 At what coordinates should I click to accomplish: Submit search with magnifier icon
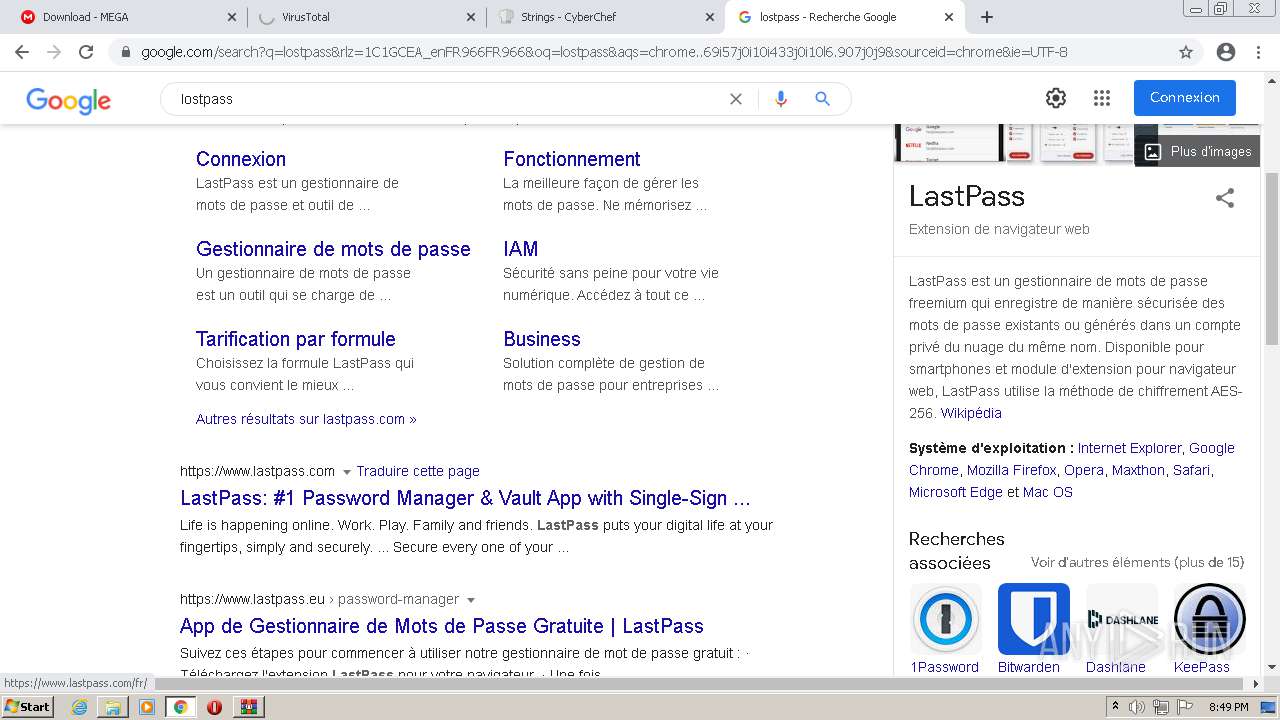click(822, 99)
